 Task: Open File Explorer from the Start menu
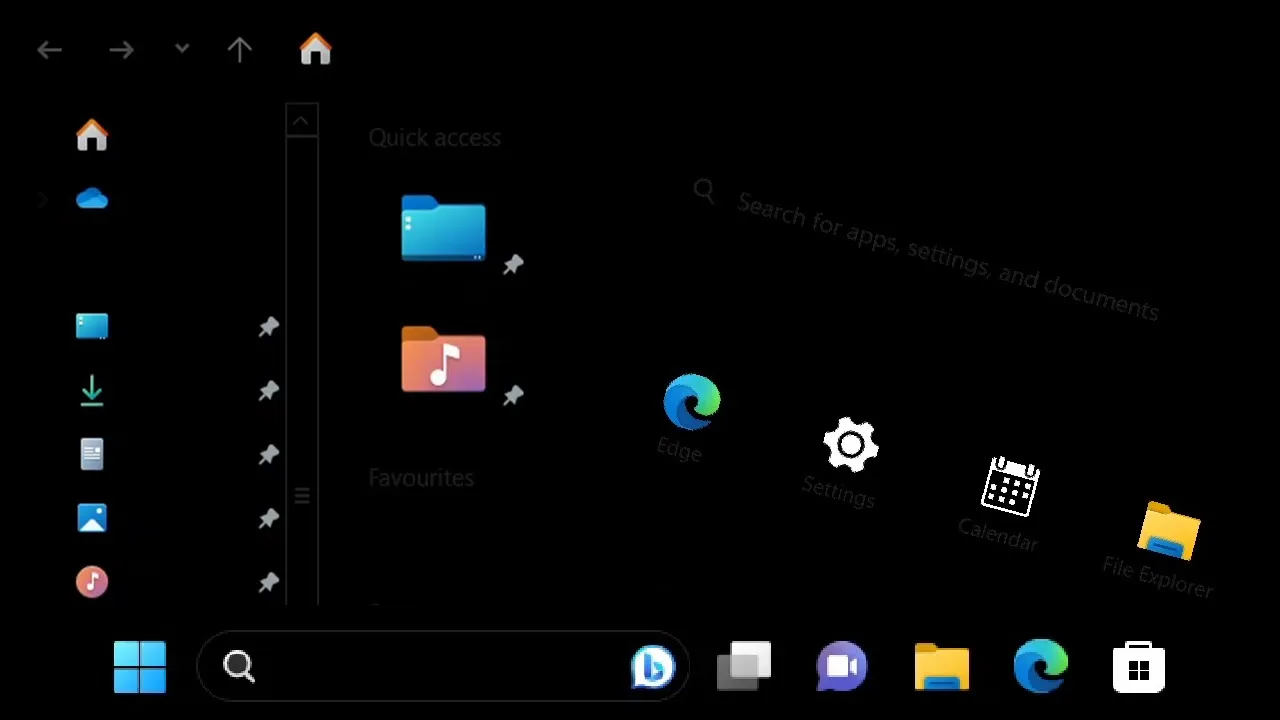pos(1169,530)
